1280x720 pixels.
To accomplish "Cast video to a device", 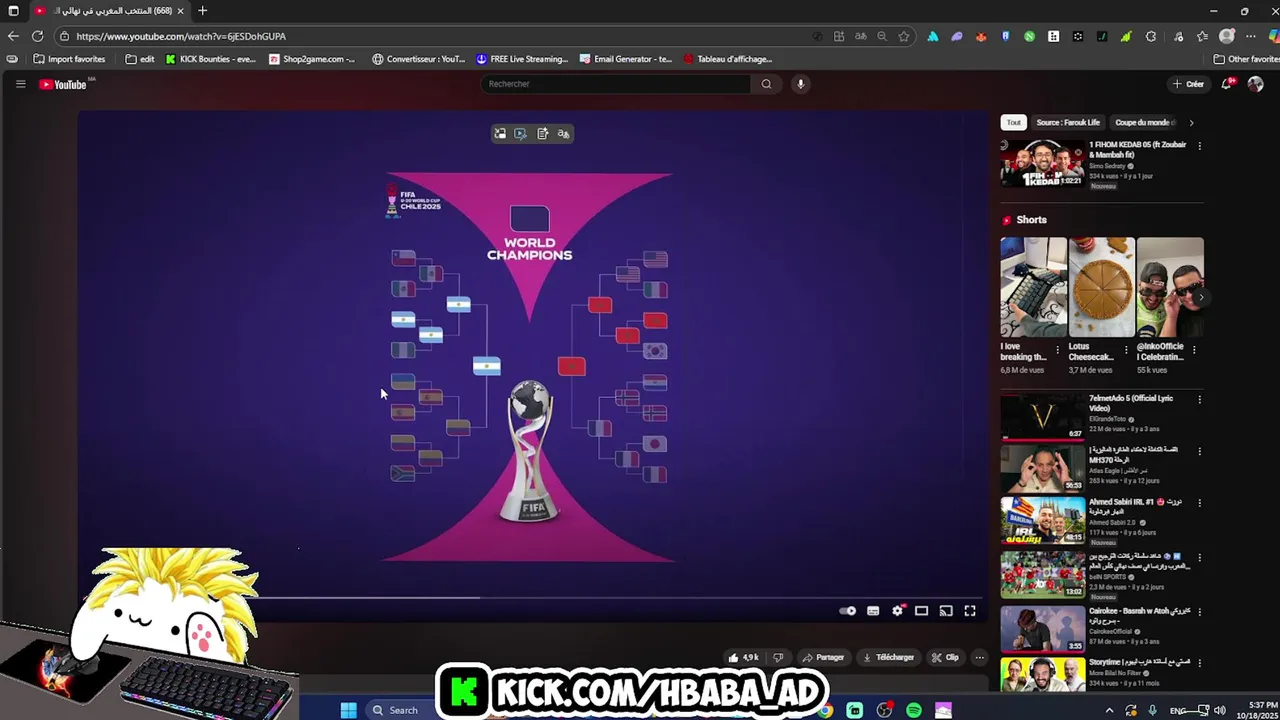I will pos(945,611).
